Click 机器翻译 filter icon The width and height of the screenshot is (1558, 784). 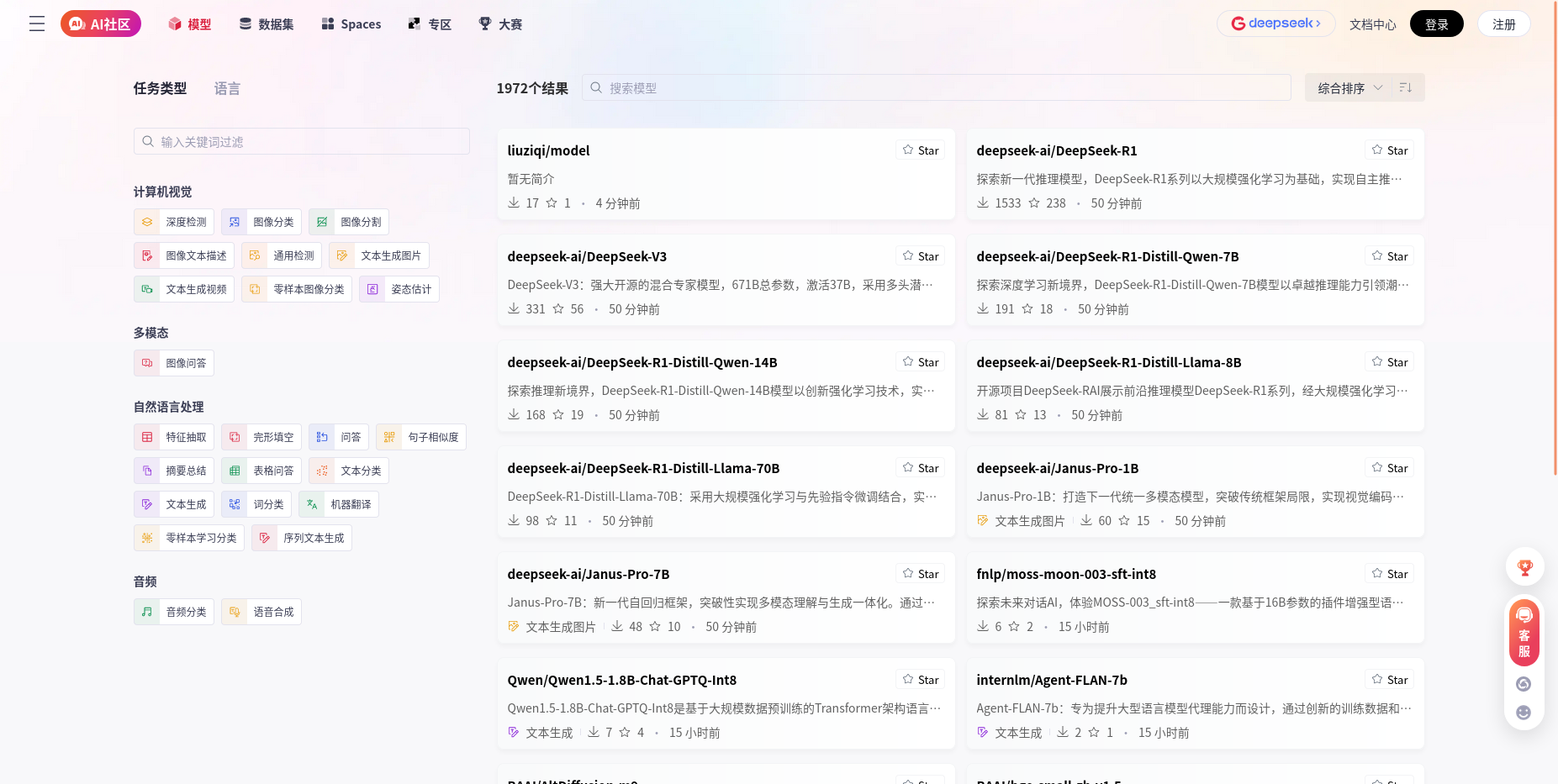[x=312, y=504]
